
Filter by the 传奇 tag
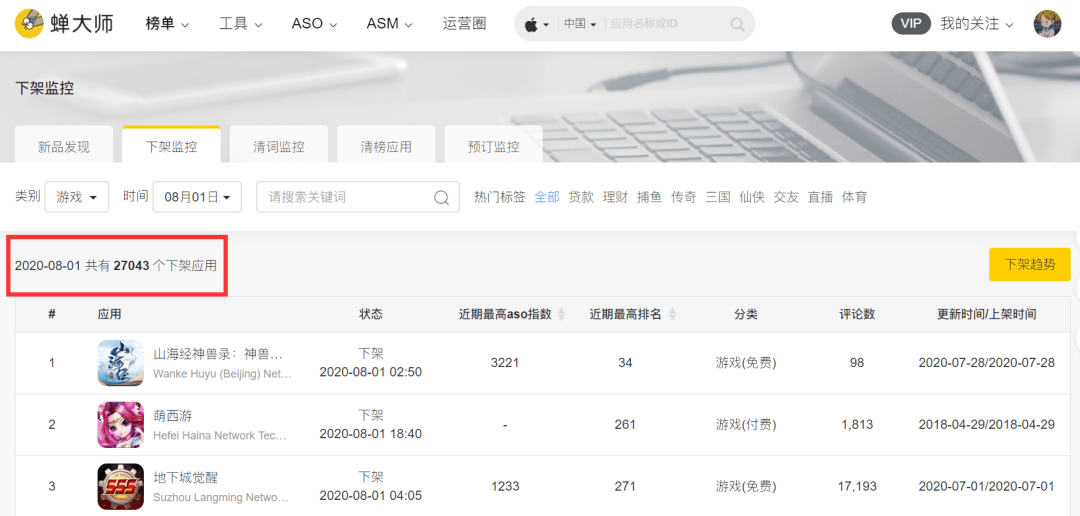point(683,197)
